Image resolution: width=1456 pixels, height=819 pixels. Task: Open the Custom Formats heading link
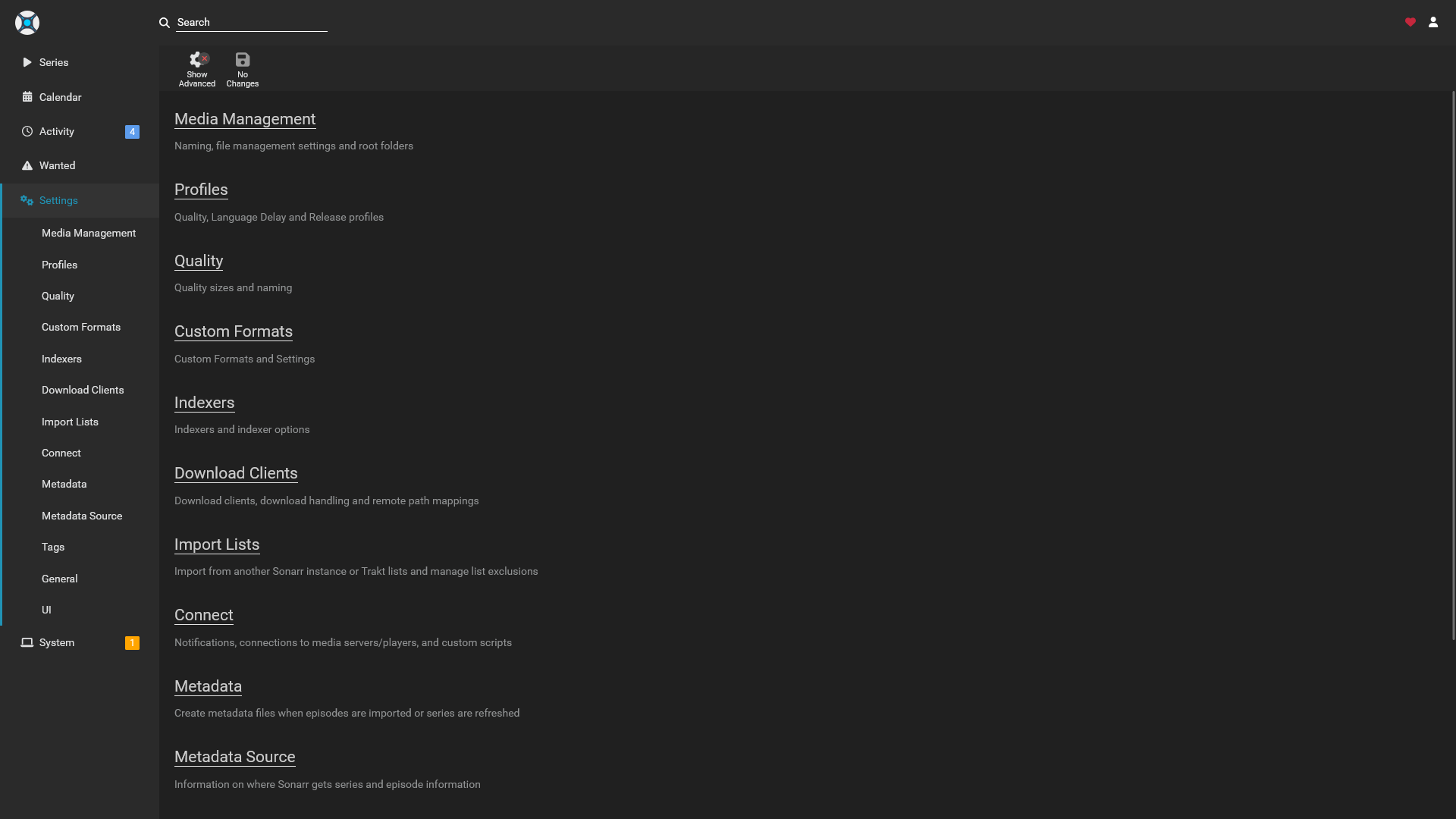click(234, 331)
